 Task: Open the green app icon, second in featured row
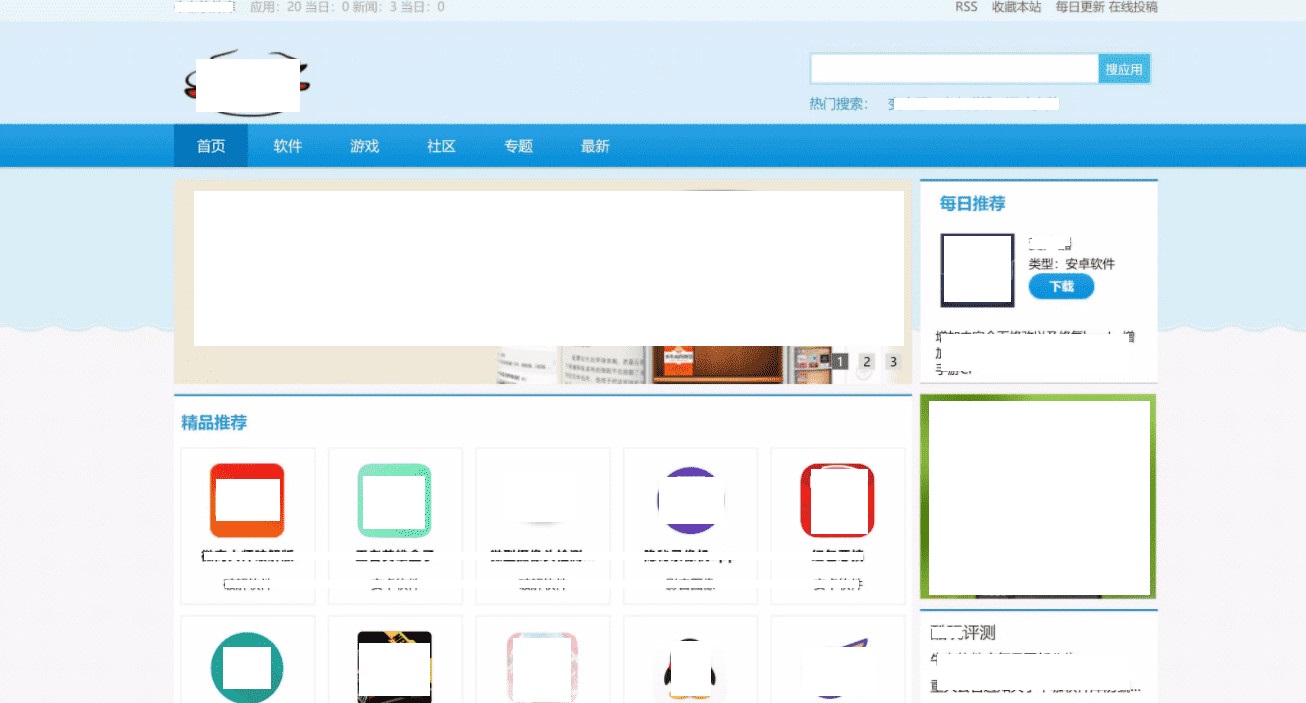pyautogui.click(x=395, y=500)
